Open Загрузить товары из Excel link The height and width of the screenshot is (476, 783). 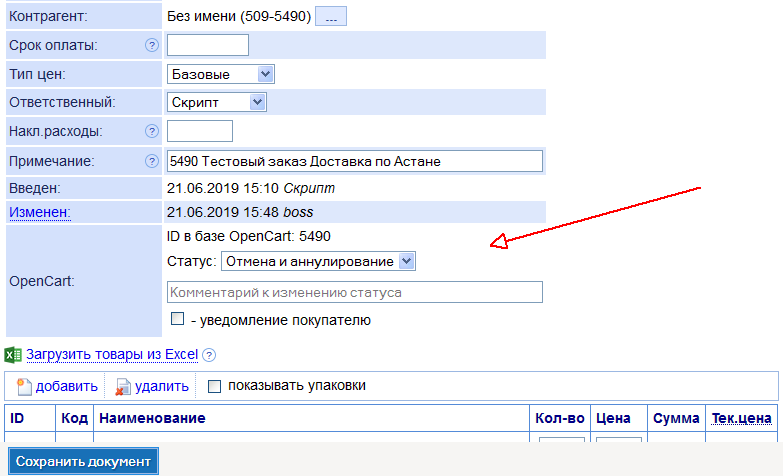click(112, 355)
